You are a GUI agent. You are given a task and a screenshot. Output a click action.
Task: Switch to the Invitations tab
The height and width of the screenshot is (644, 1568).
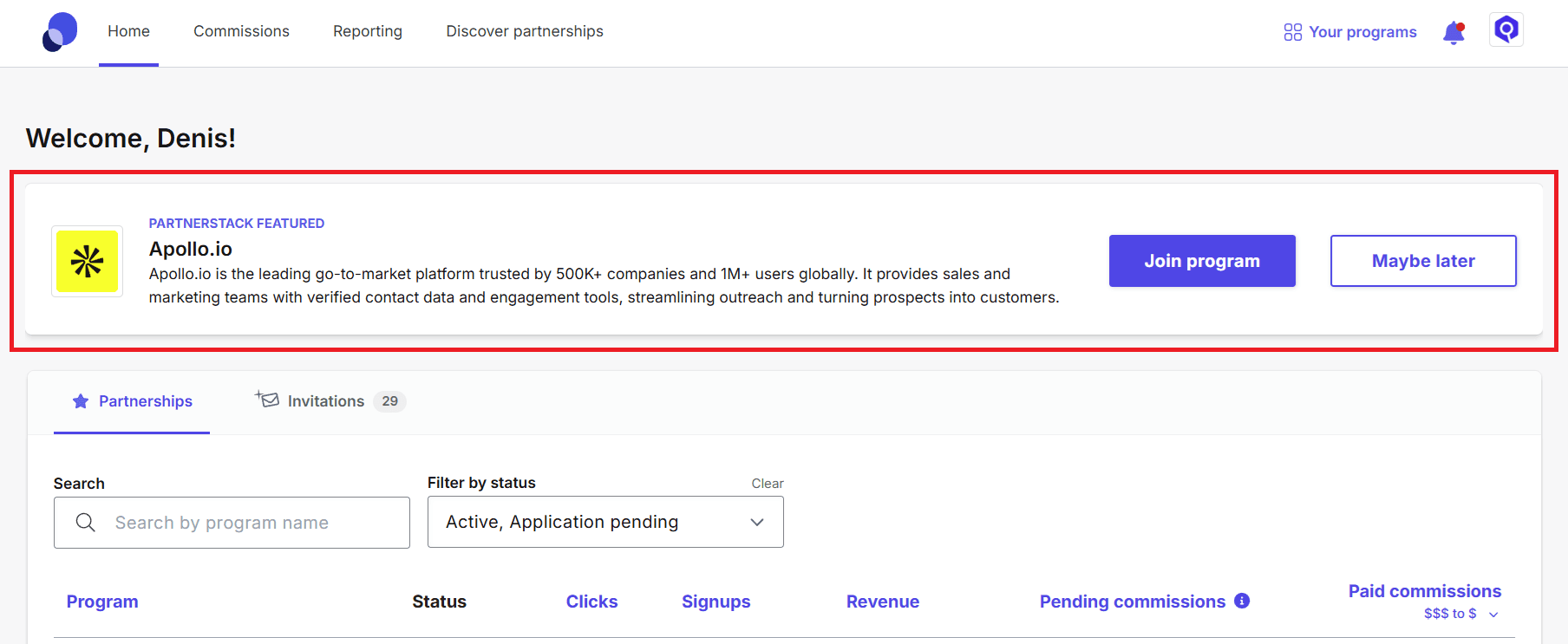(330, 401)
